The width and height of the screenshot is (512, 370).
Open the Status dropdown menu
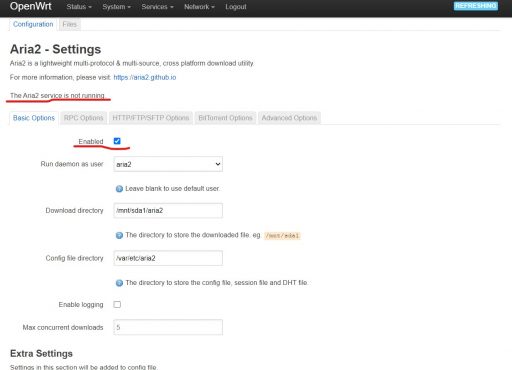pyautogui.click(x=79, y=7)
